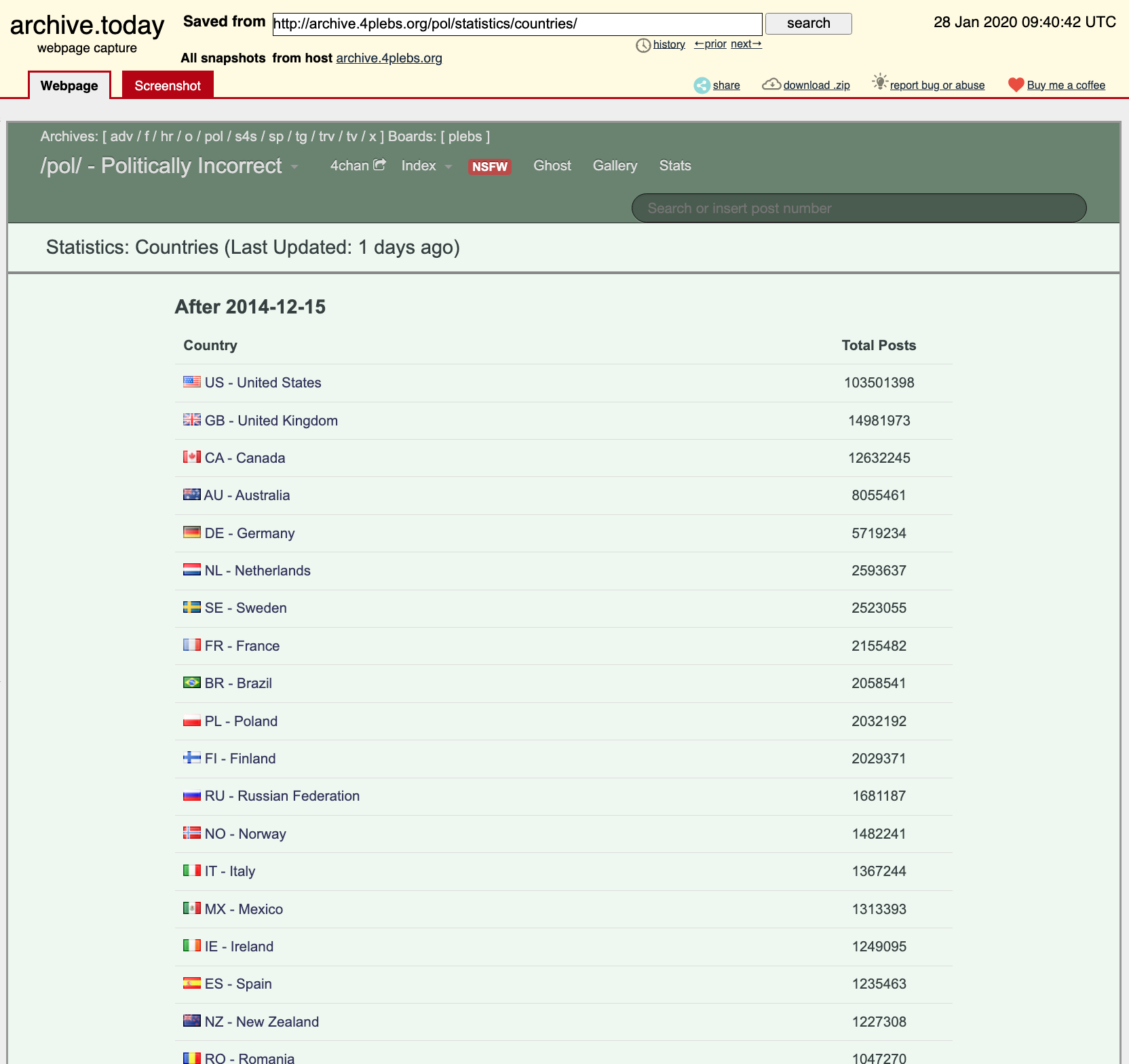Click the Netherlands flag icon
Image resolution: width=1129 pixels, height=1064 pixels.
[x=192, y=570]
